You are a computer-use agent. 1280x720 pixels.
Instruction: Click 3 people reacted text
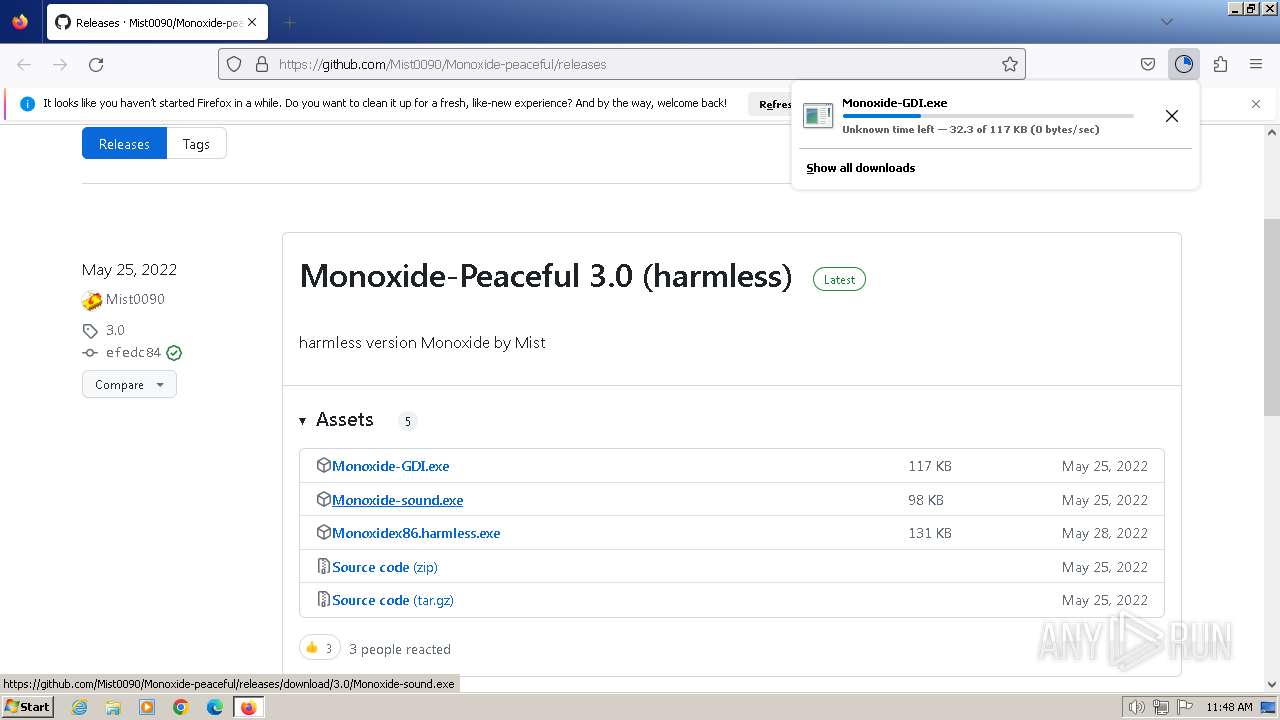tap(400, 649)
